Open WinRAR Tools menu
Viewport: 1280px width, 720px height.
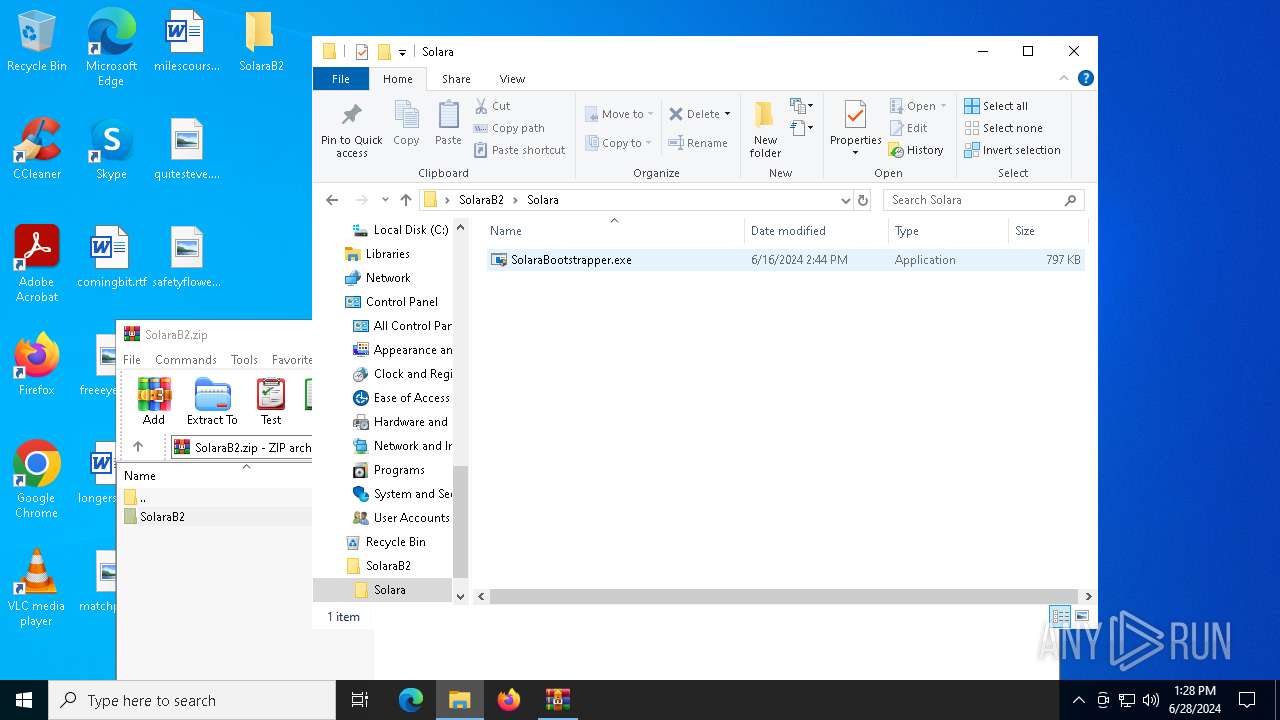click(244, 359)
